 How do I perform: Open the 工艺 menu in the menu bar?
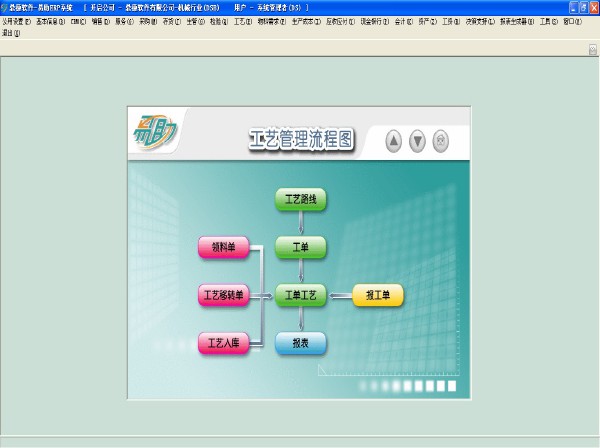(x=242, y=20)
